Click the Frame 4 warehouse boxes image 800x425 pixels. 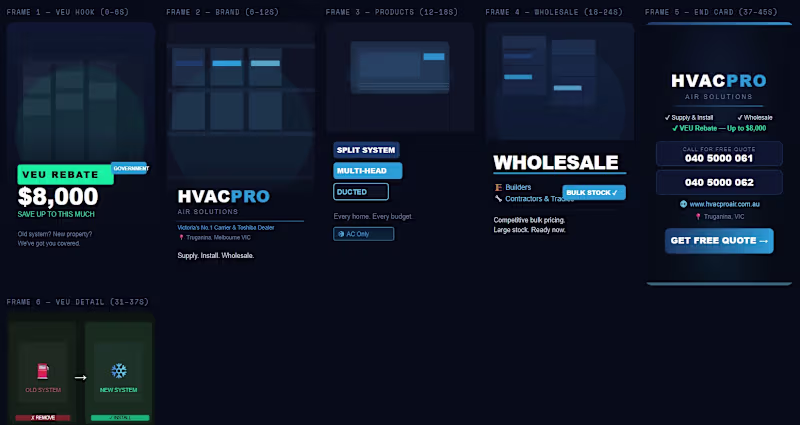coord(560,81)
